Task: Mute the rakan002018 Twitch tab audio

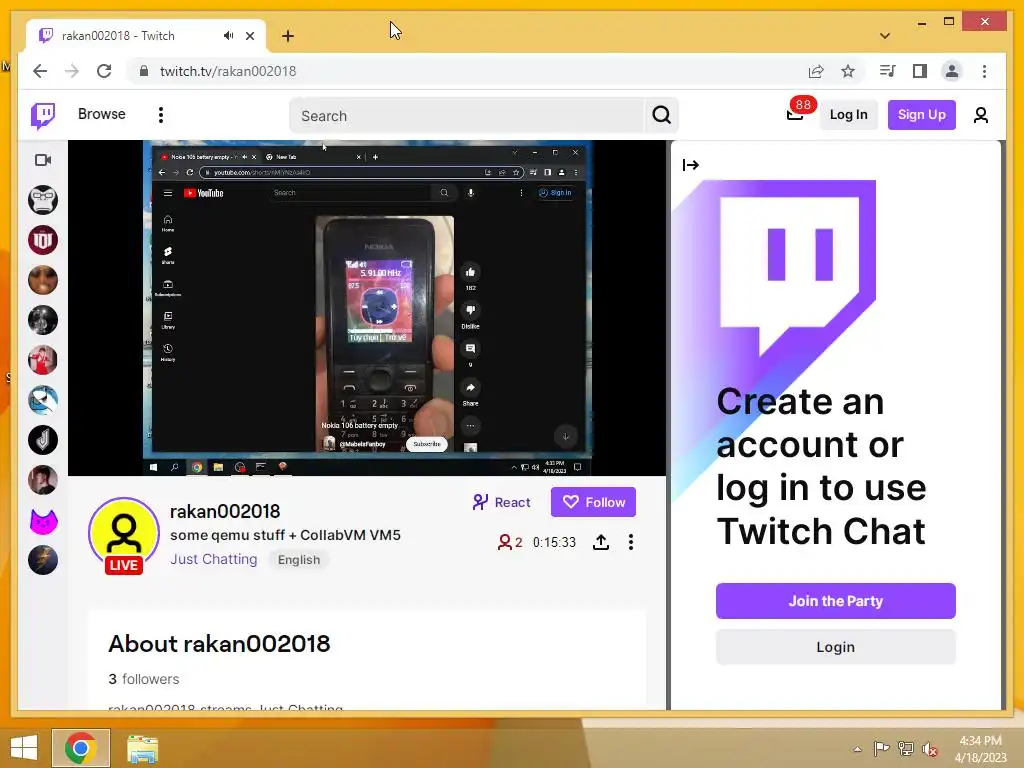Action: [x=228, y=36]
